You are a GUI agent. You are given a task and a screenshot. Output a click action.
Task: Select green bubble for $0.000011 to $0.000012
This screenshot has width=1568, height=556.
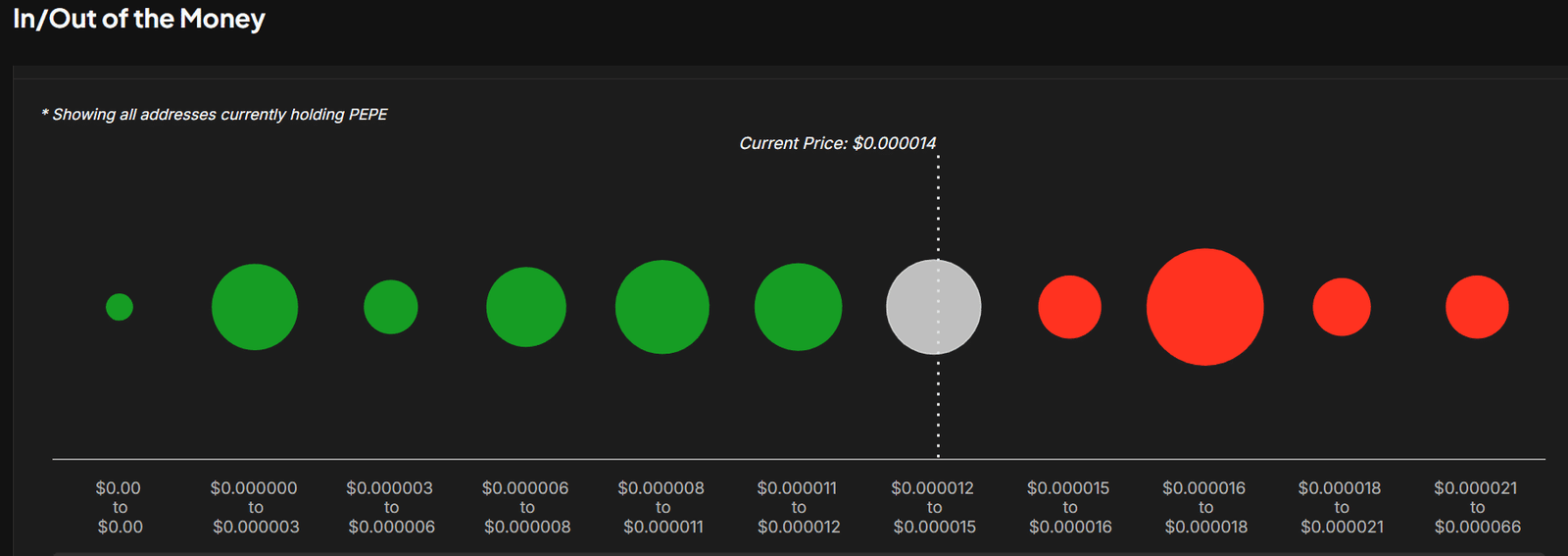point(799,307)
